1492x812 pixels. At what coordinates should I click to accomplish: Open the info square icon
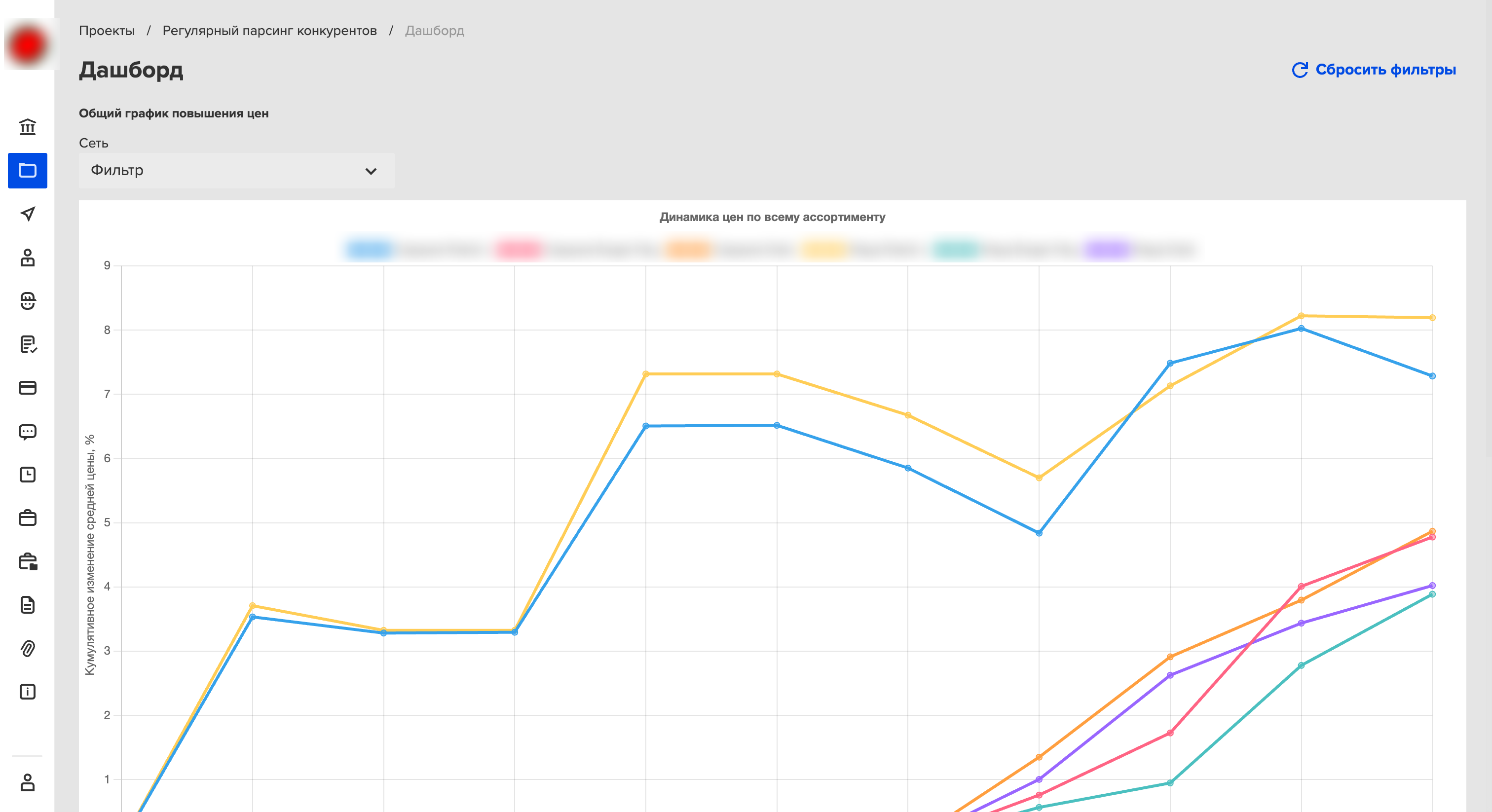click(x=27, y=692)
